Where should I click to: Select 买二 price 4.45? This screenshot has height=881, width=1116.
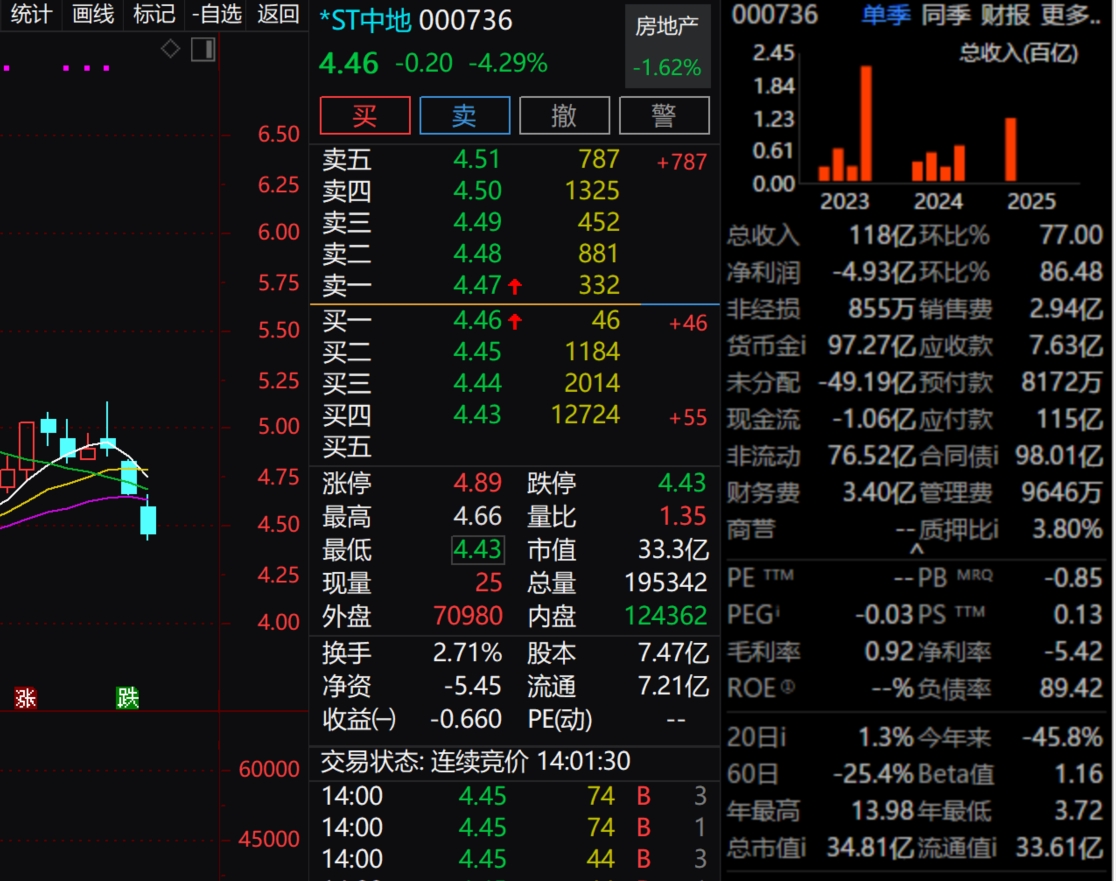click(x=478, y=352)
